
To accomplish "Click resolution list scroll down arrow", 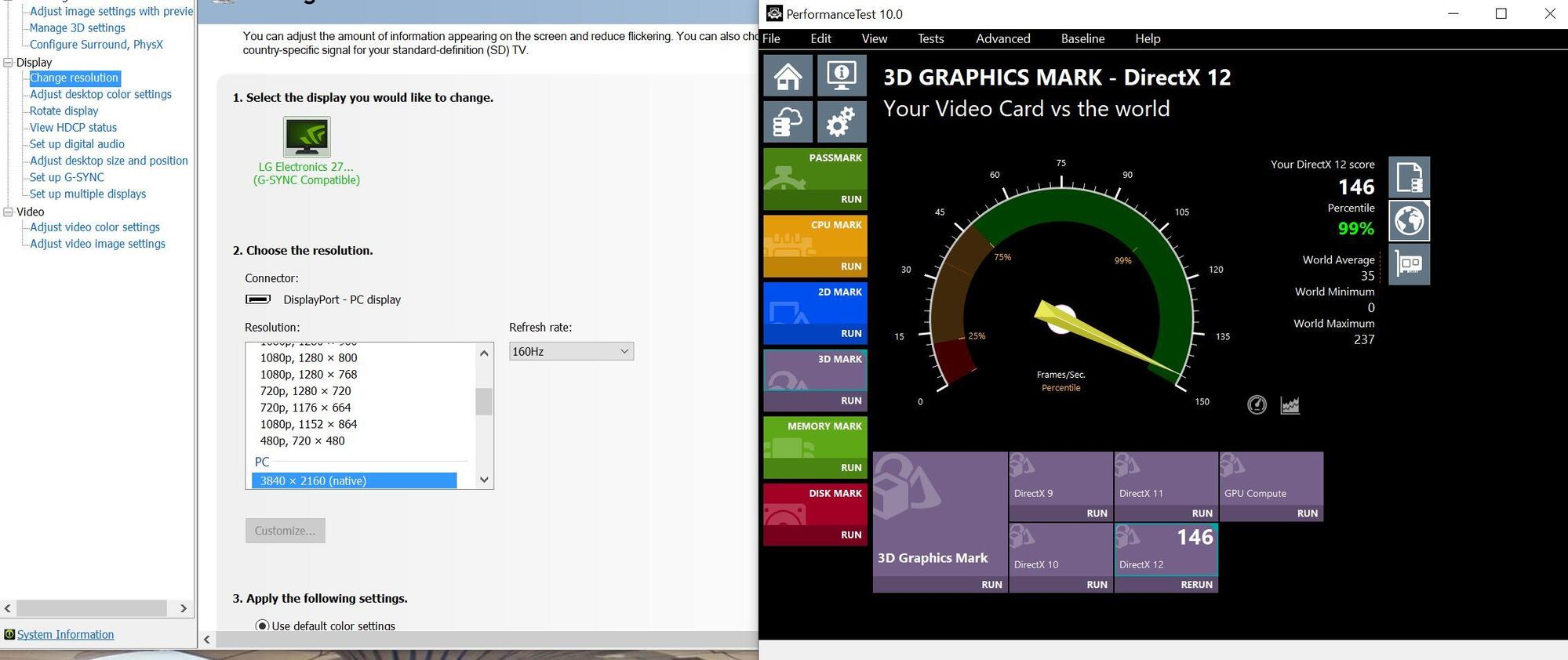I will [484, 480].
